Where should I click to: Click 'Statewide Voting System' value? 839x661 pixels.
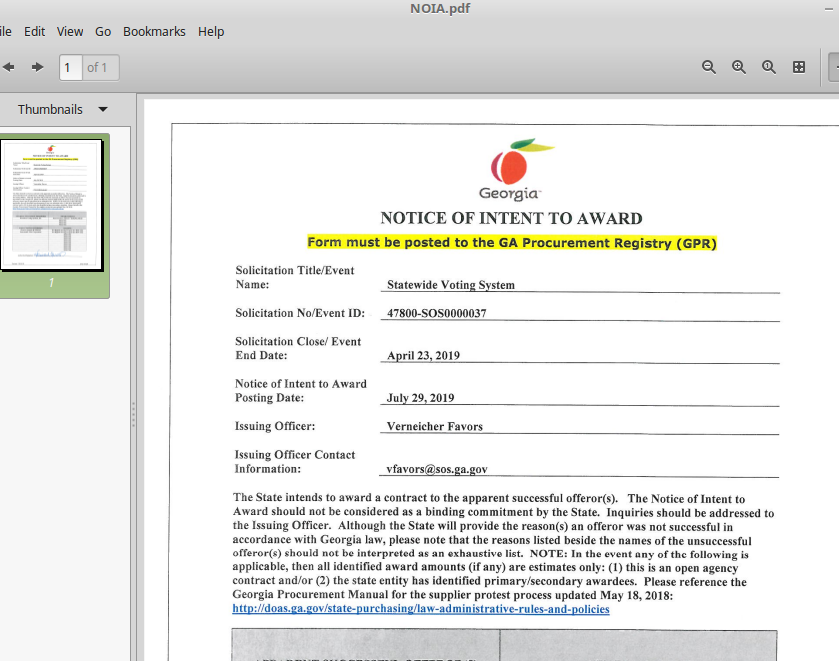click(451, 285)
